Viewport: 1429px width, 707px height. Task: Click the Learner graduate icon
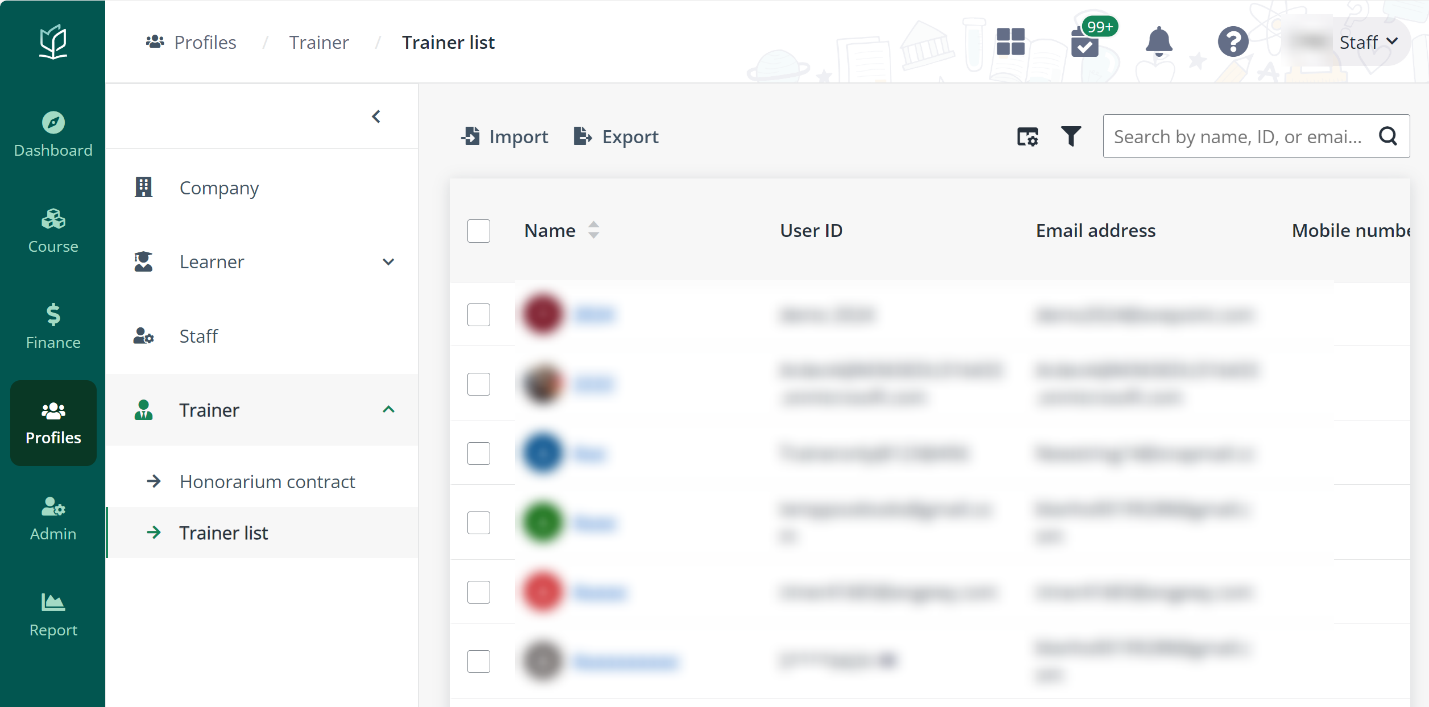pyautogui.click(x=144, y=262)
